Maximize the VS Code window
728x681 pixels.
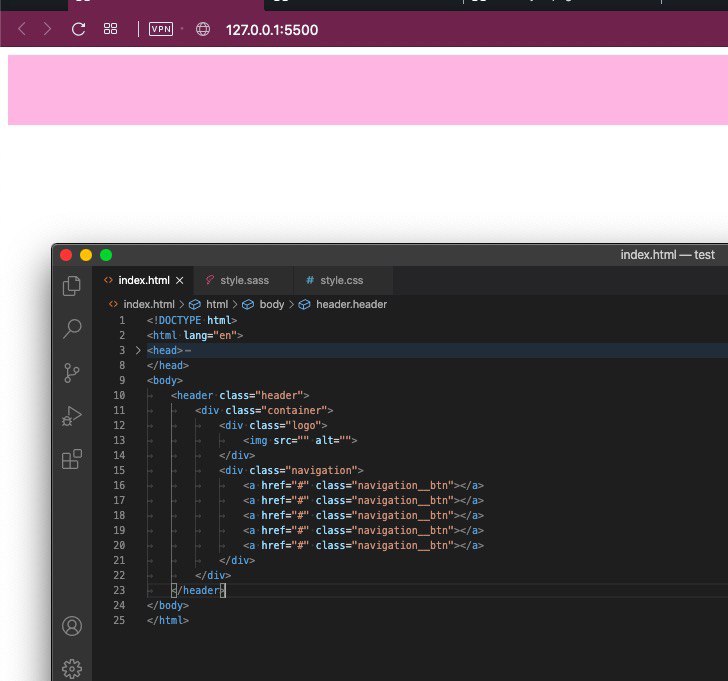pos(106,255)
